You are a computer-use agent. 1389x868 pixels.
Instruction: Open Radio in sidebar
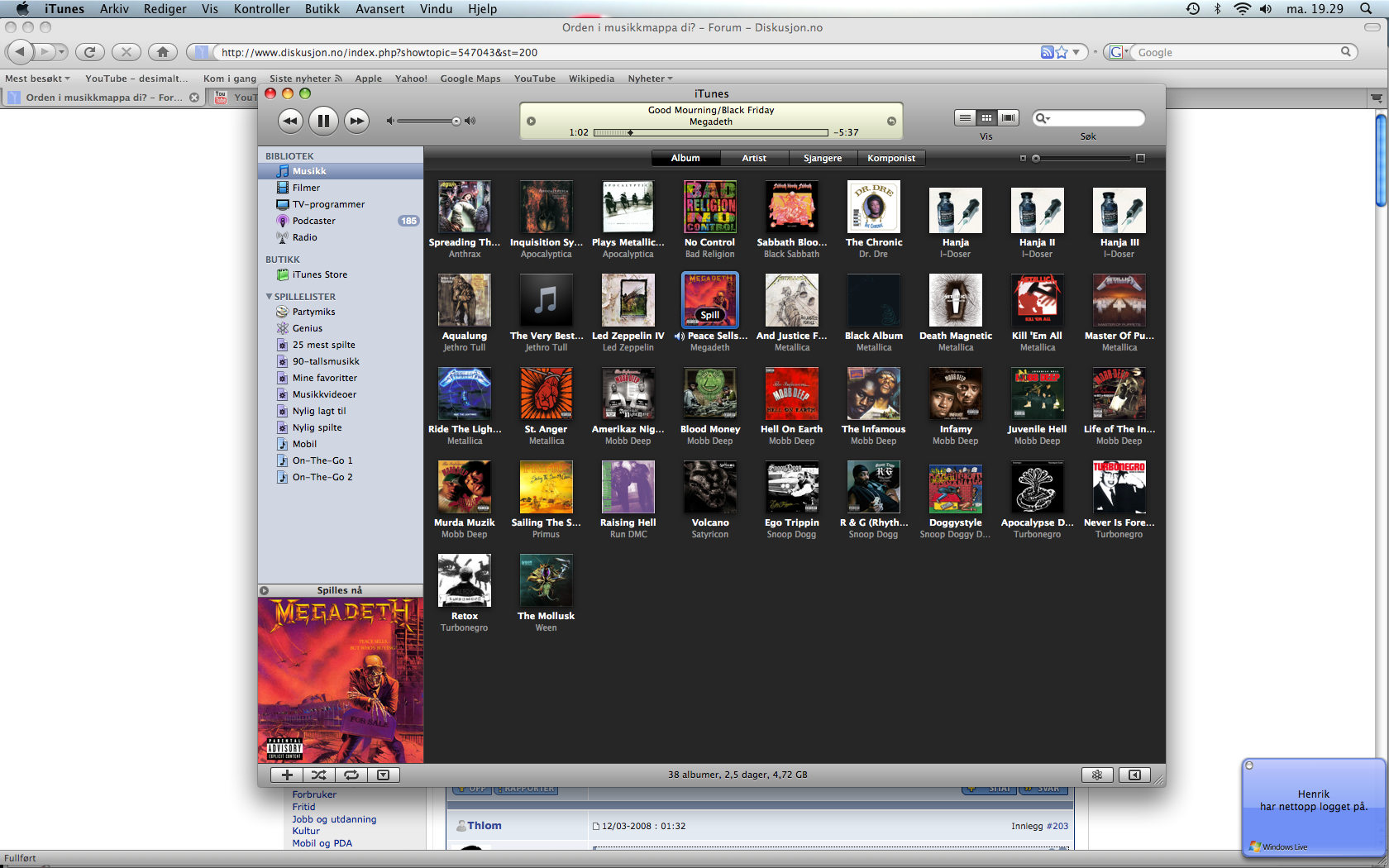coord(341,237)
